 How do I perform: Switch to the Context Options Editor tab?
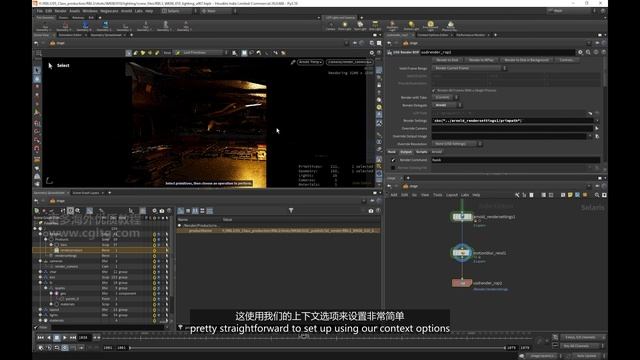point(433,35)
